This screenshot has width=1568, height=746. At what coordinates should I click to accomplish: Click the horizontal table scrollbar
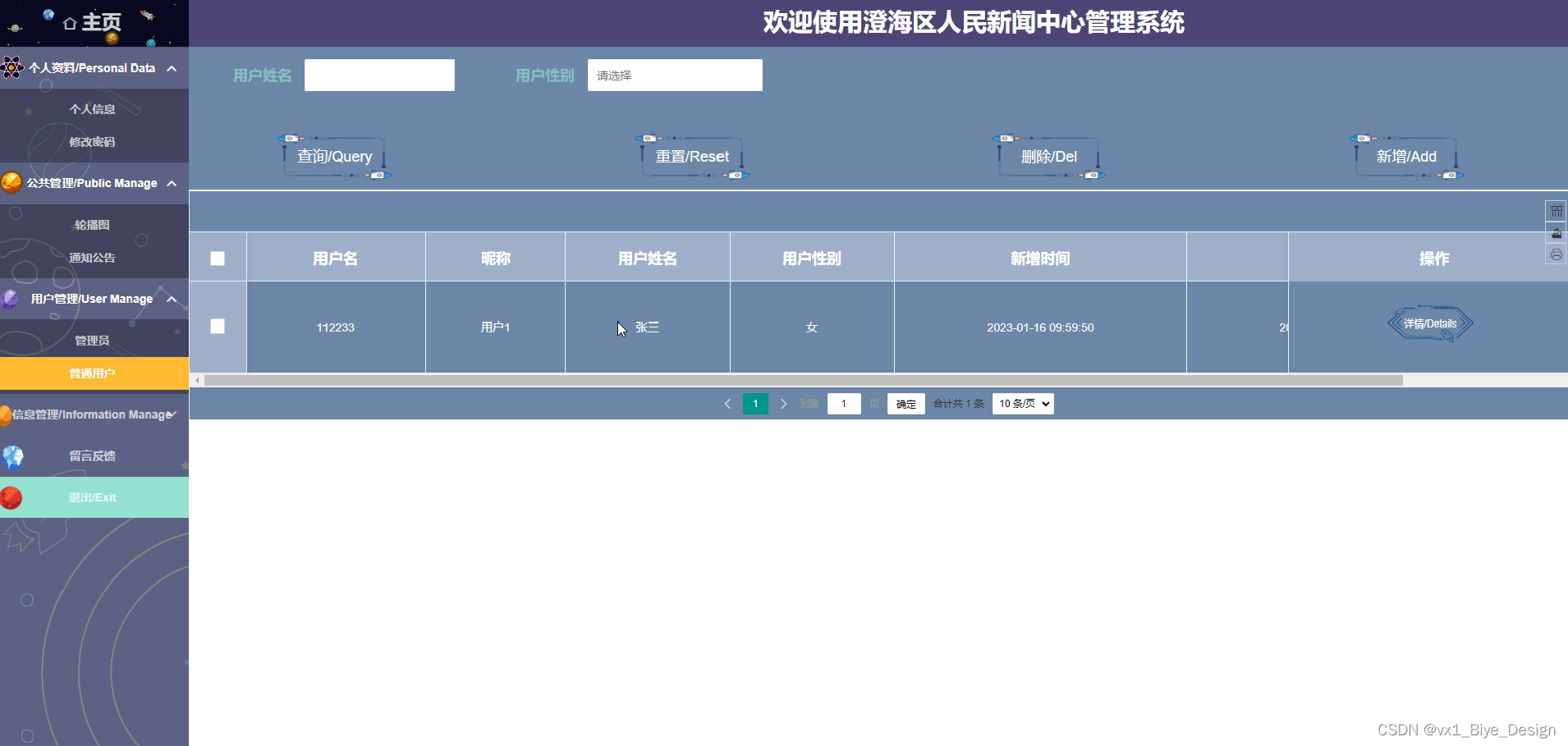pyautogui.click(x=804, y=380)
